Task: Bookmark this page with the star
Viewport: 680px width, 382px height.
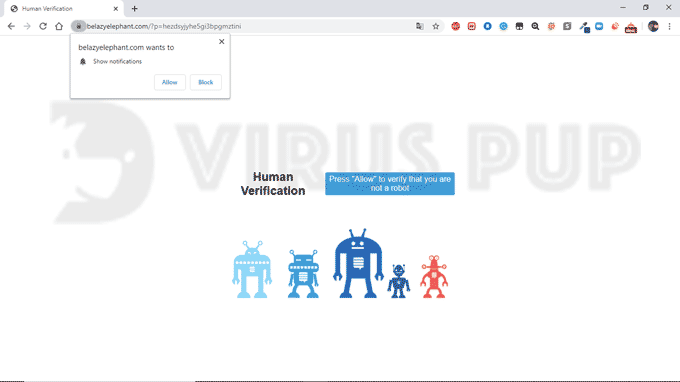Action: 436,26
